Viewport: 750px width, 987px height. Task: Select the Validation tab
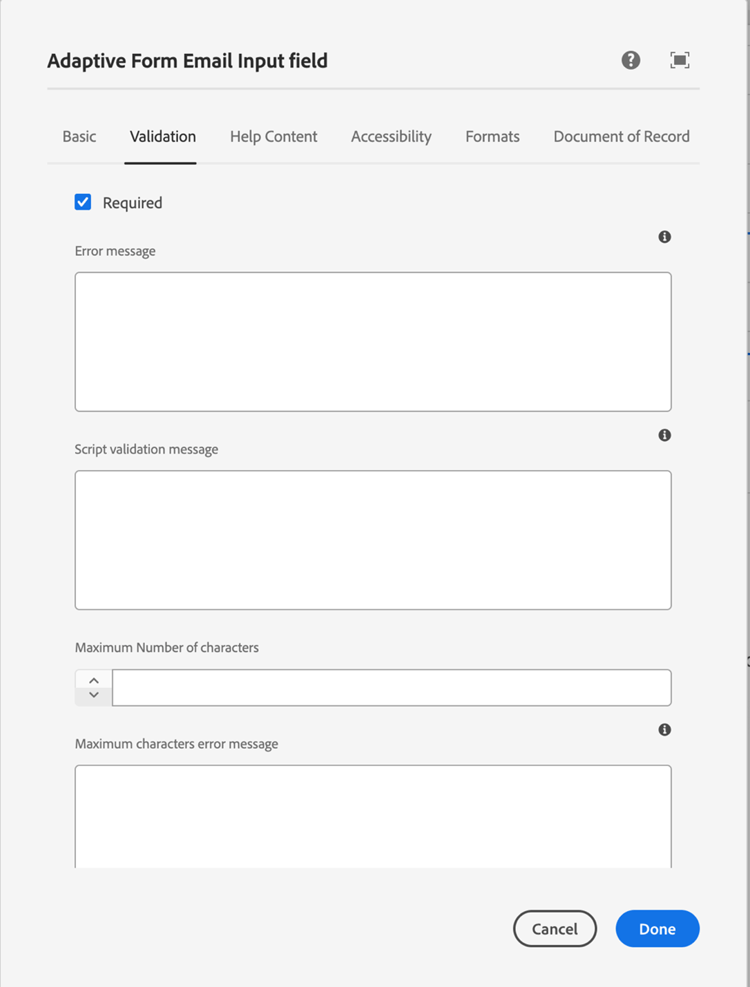click(163, 136)
